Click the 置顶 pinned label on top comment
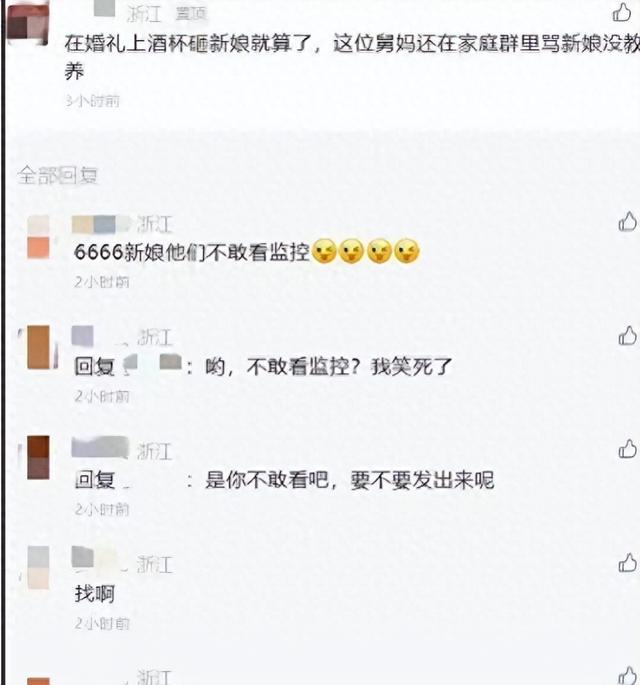Viewport: 640px width, 685px height. [x=190, y=14]
